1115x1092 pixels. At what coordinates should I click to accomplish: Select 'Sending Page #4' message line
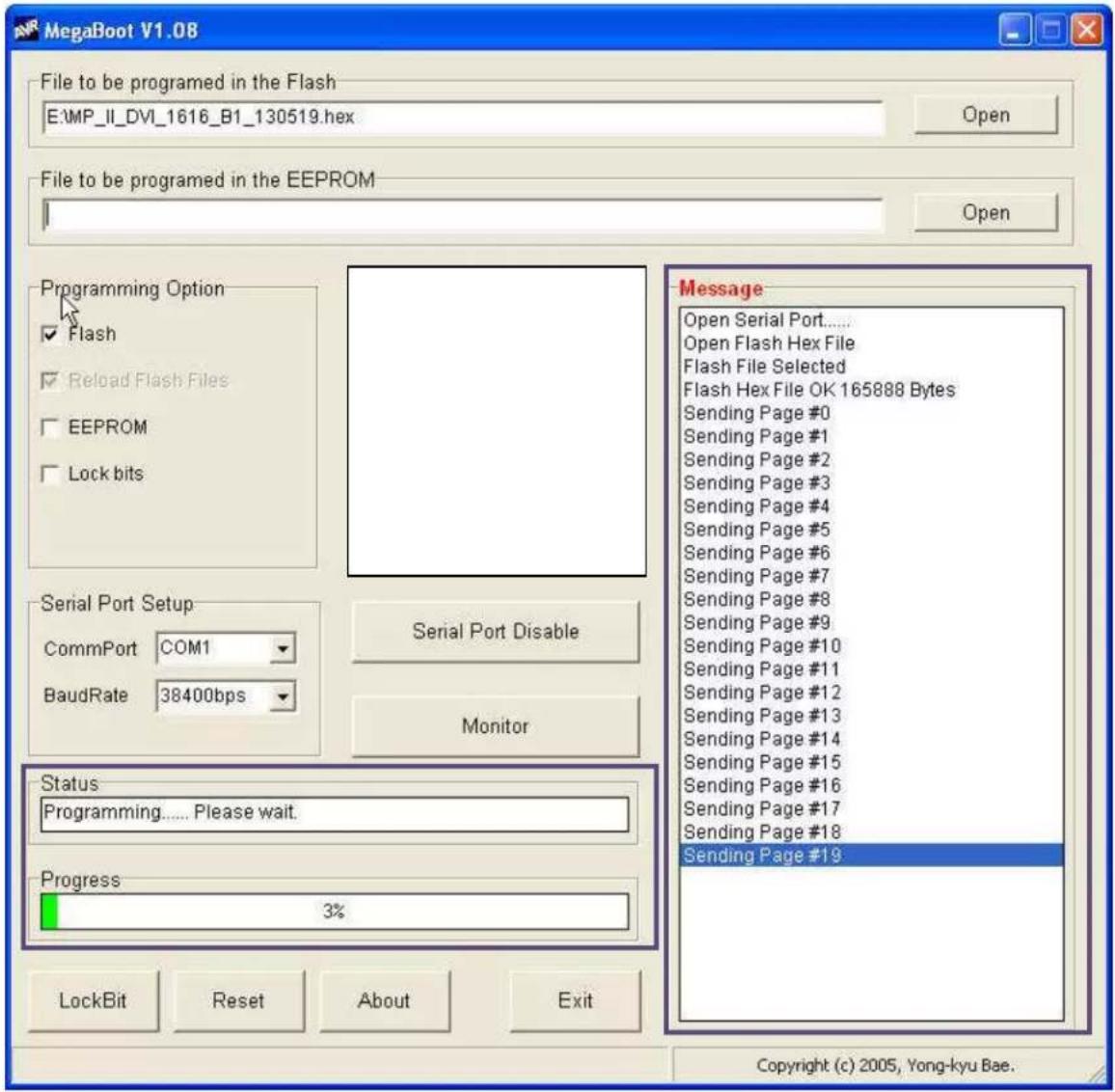(870, 506)
